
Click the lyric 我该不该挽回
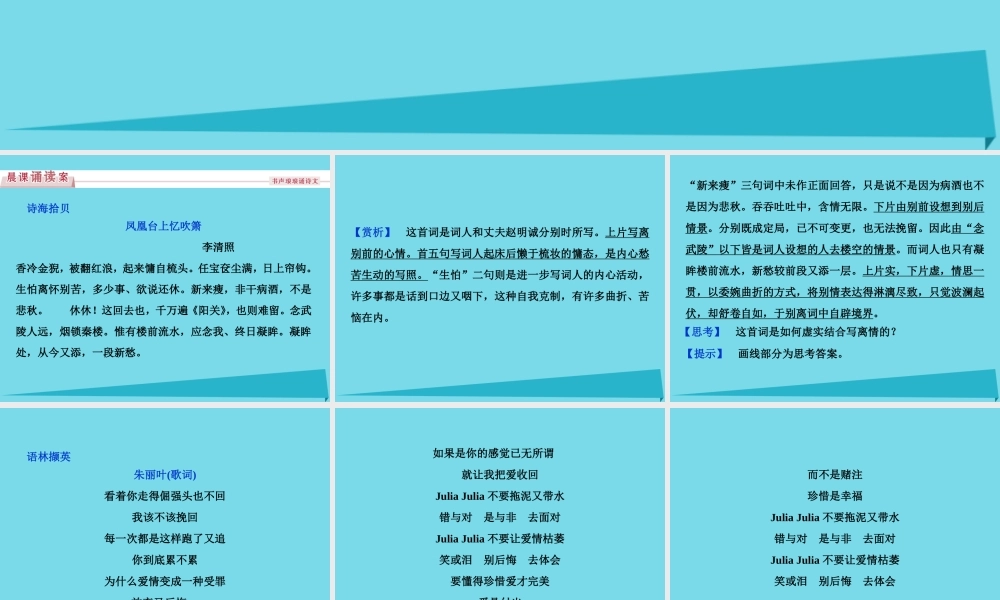pyautogui.click(x=165, y=518)
